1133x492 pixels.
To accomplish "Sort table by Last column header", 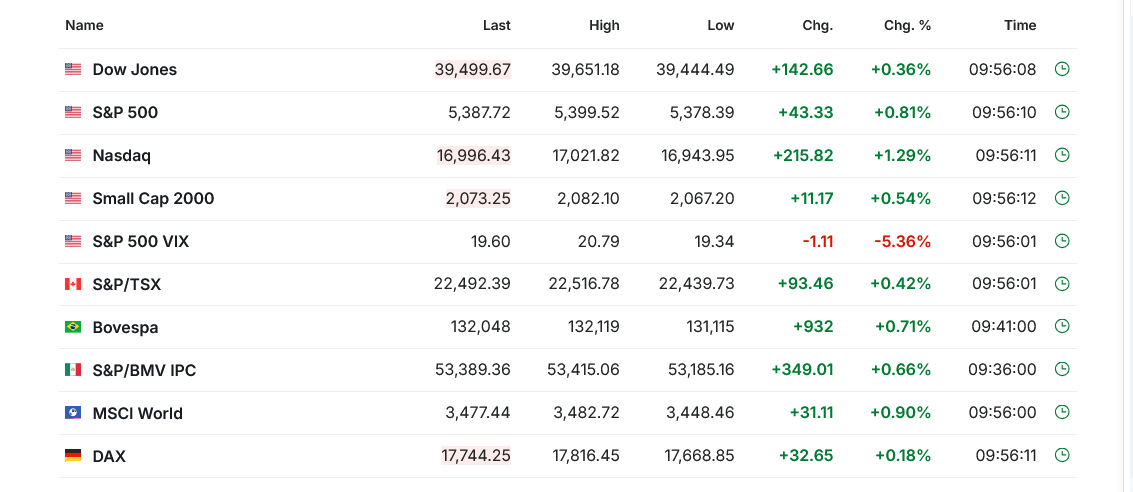I will 496,25.
